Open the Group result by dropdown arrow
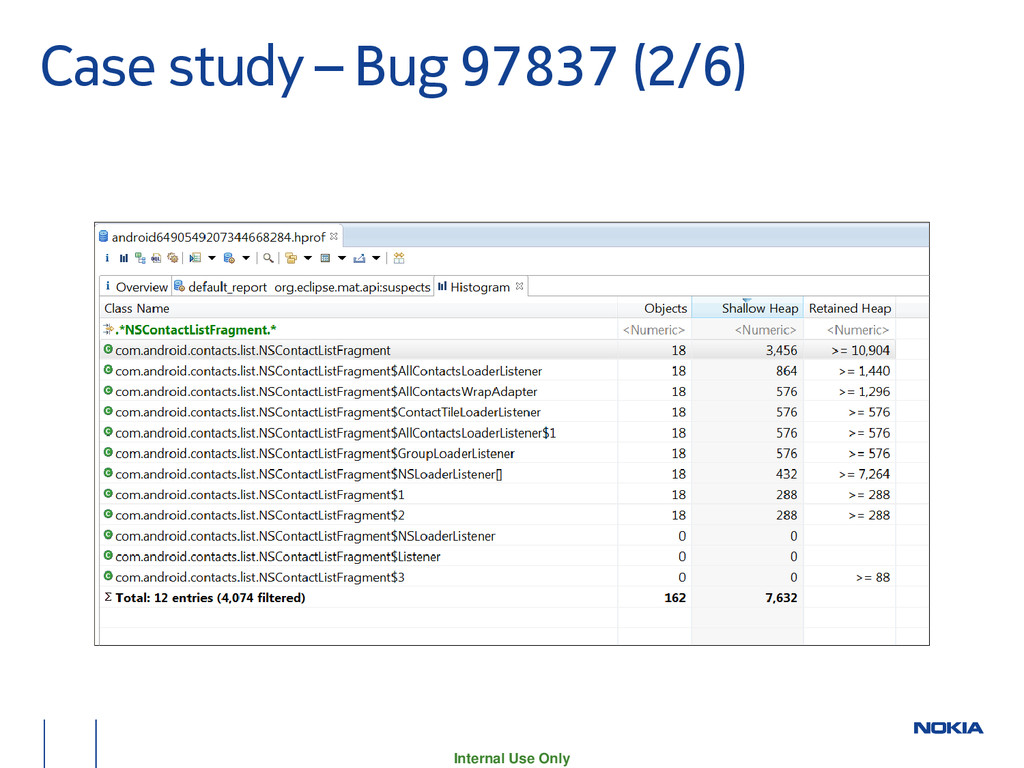Image resolution: width=1024 pixels, height=768 pixels. coord(308,258)
